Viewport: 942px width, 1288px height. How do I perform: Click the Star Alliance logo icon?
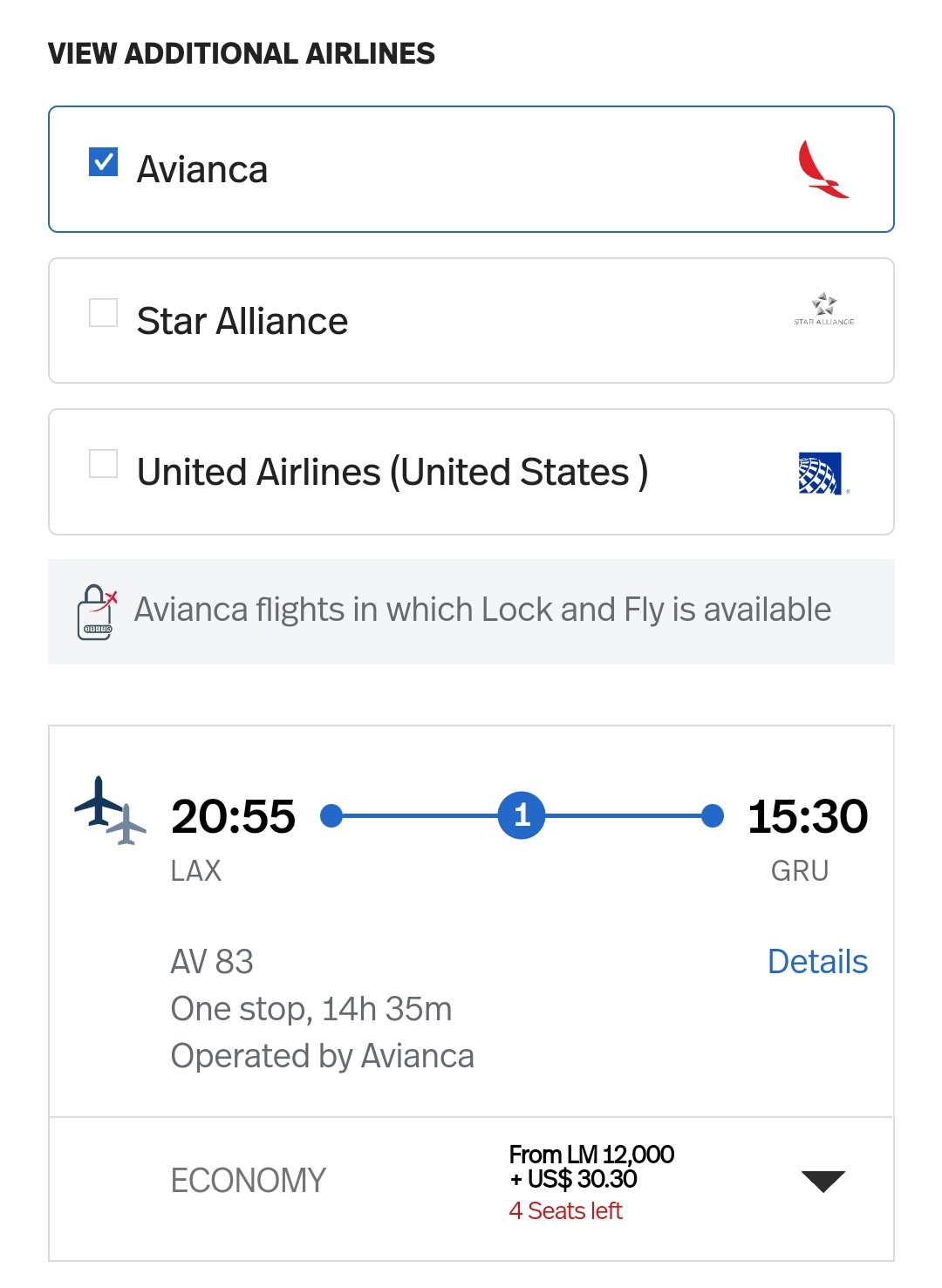(x=823, y=309)
